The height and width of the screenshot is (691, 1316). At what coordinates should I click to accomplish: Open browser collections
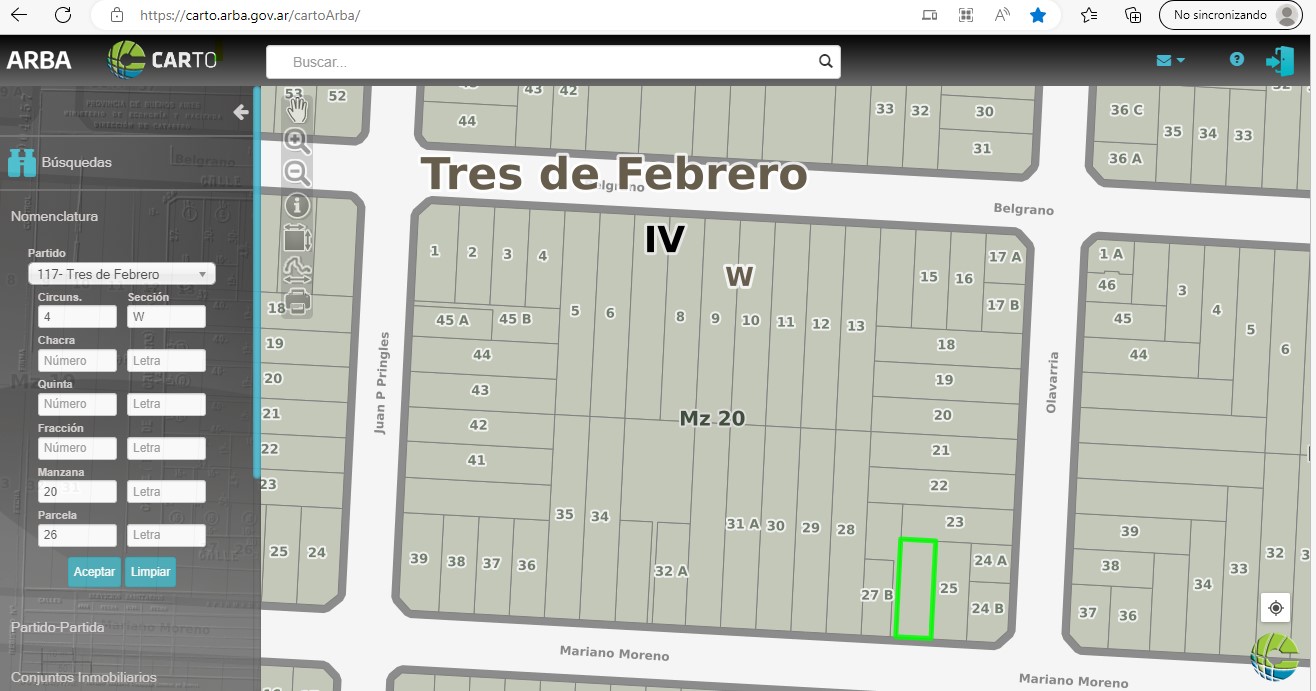(1133, 15)
